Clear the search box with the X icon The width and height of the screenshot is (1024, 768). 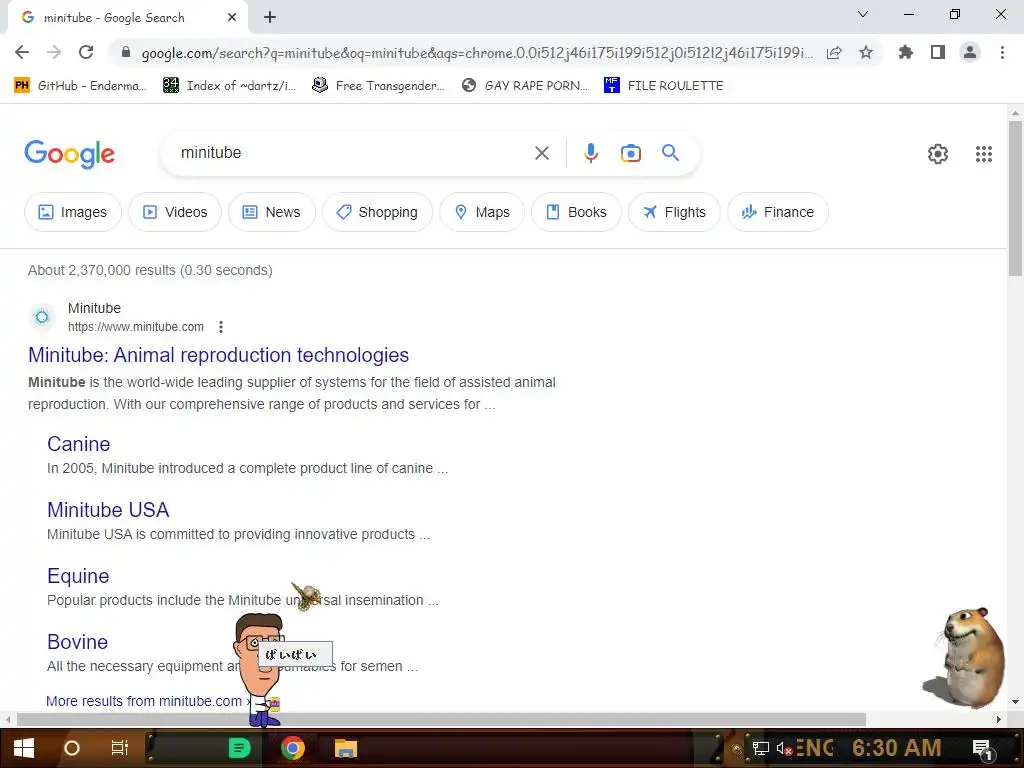point(542,153)
